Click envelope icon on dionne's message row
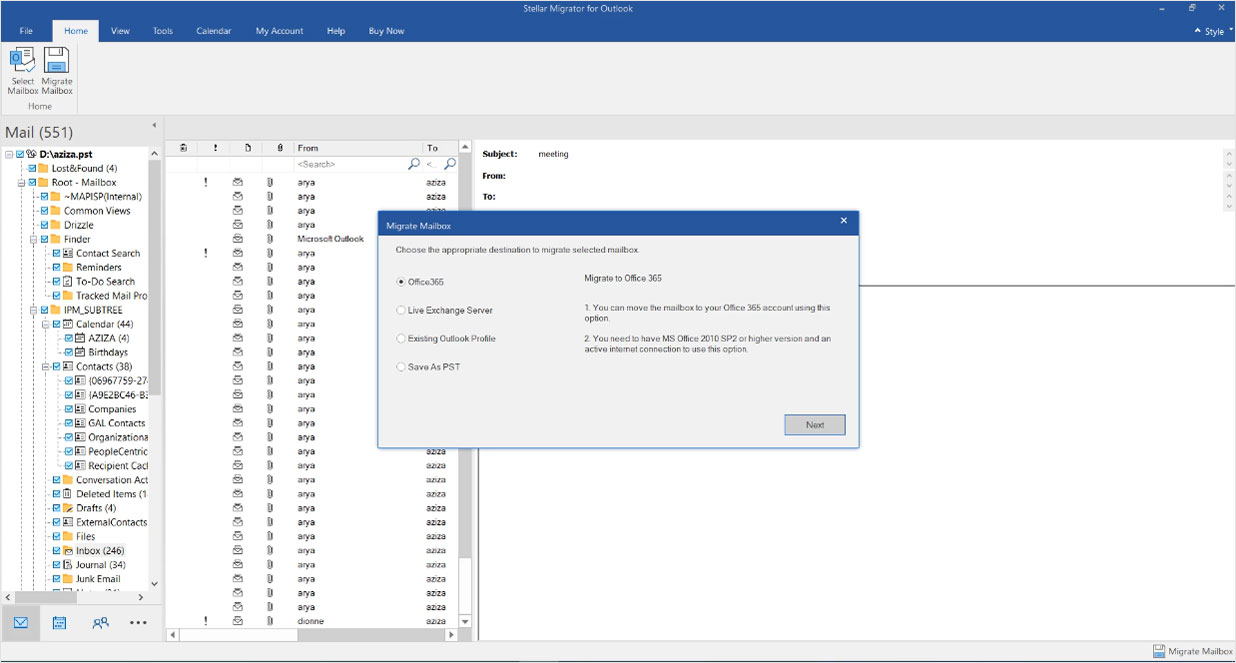 click(238, 621)
